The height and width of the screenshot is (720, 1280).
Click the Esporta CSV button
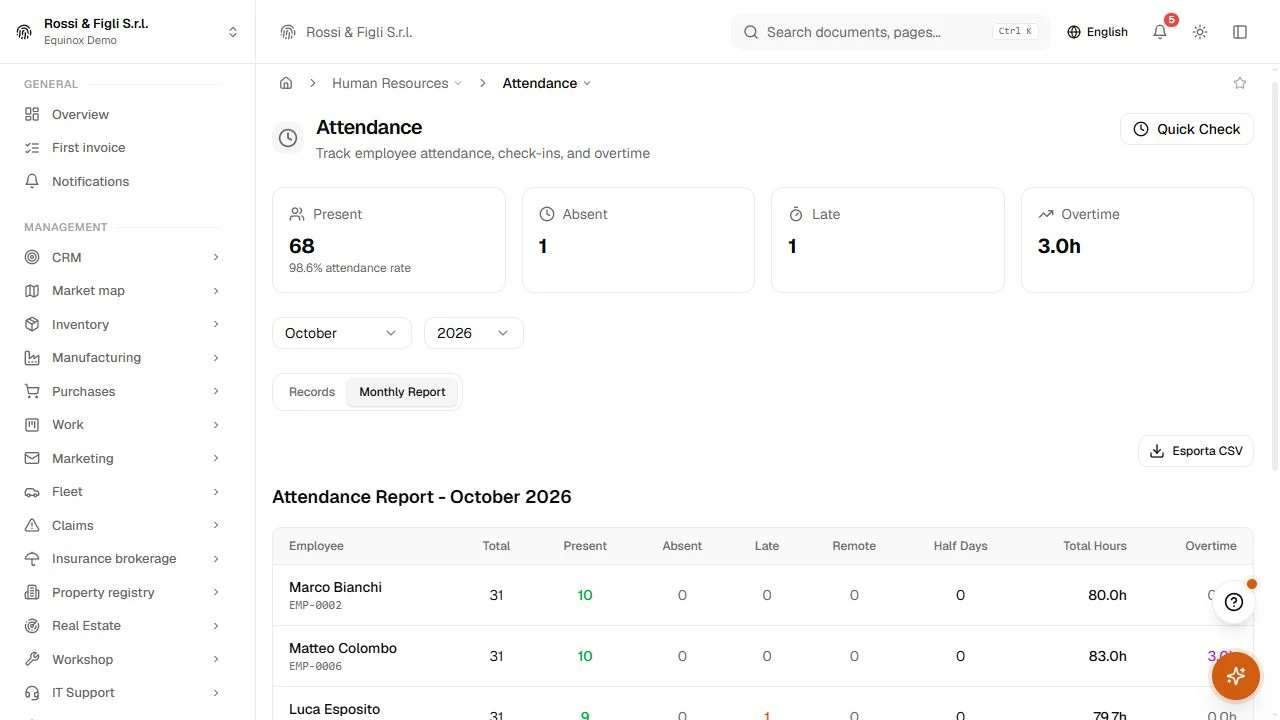click(1196, 451)
